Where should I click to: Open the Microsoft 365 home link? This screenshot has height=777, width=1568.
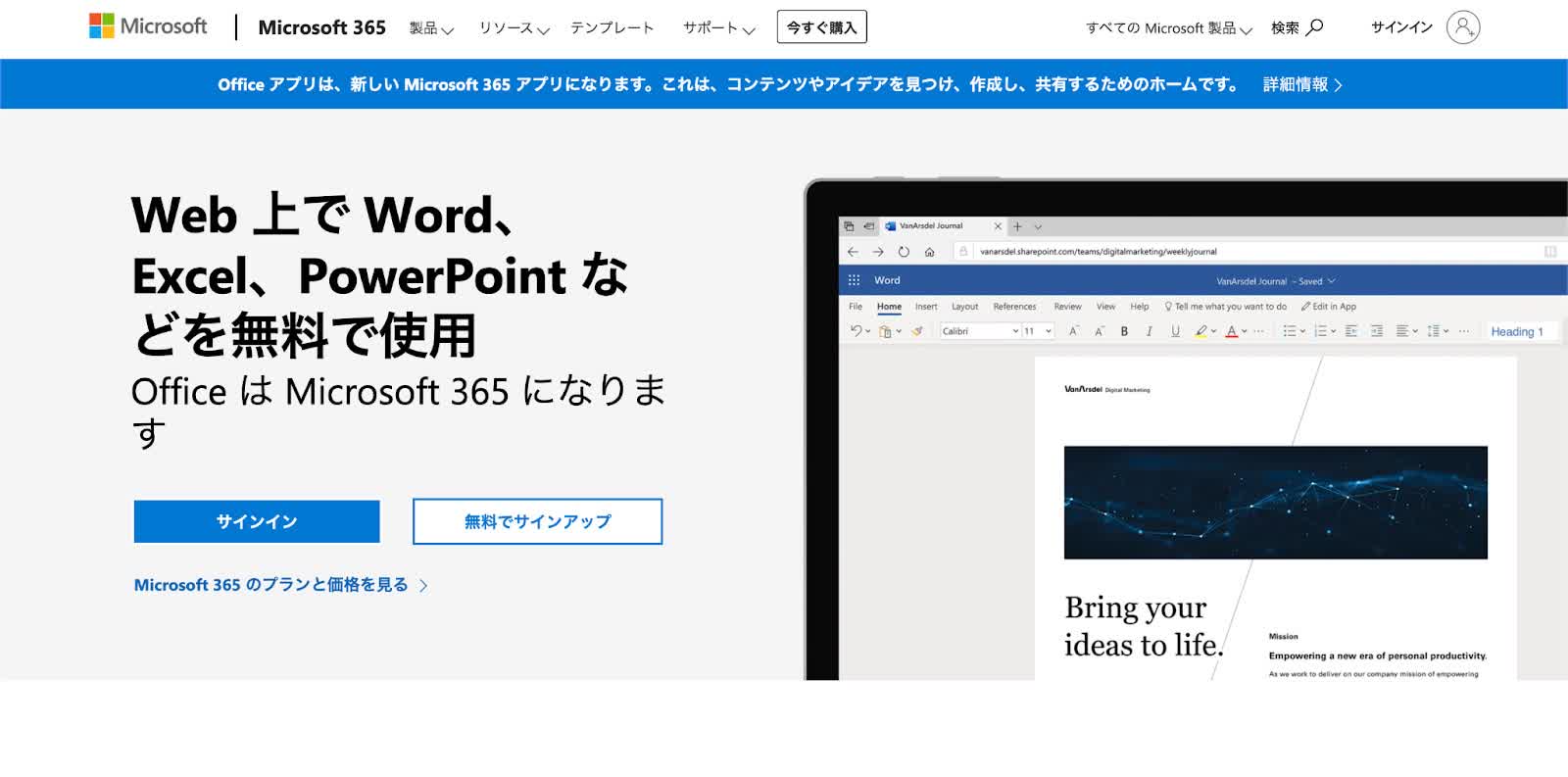pyautogui.click(x=321, y=27)
